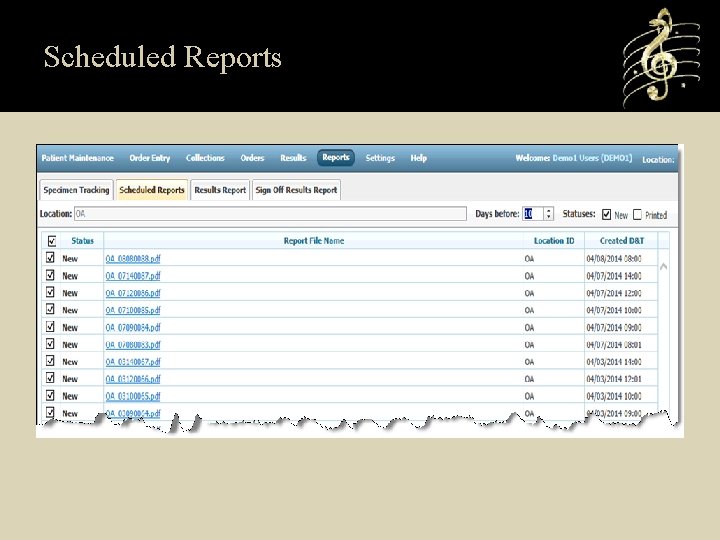720x540 pixels.
Task: Switch to the Results Report tab
Action: (220, 190)
